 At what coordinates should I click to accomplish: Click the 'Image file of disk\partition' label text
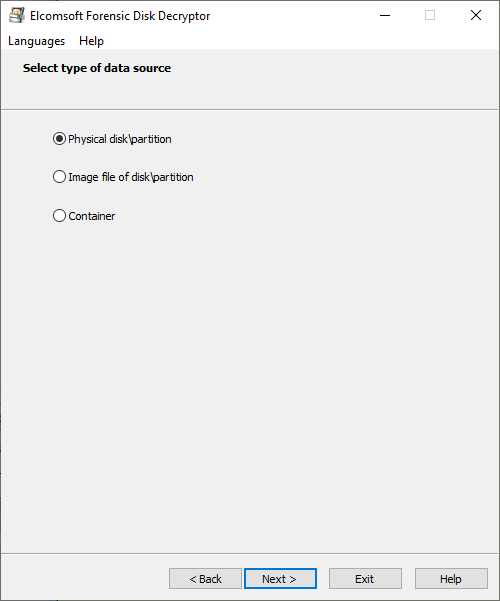(x=131, y=177)
